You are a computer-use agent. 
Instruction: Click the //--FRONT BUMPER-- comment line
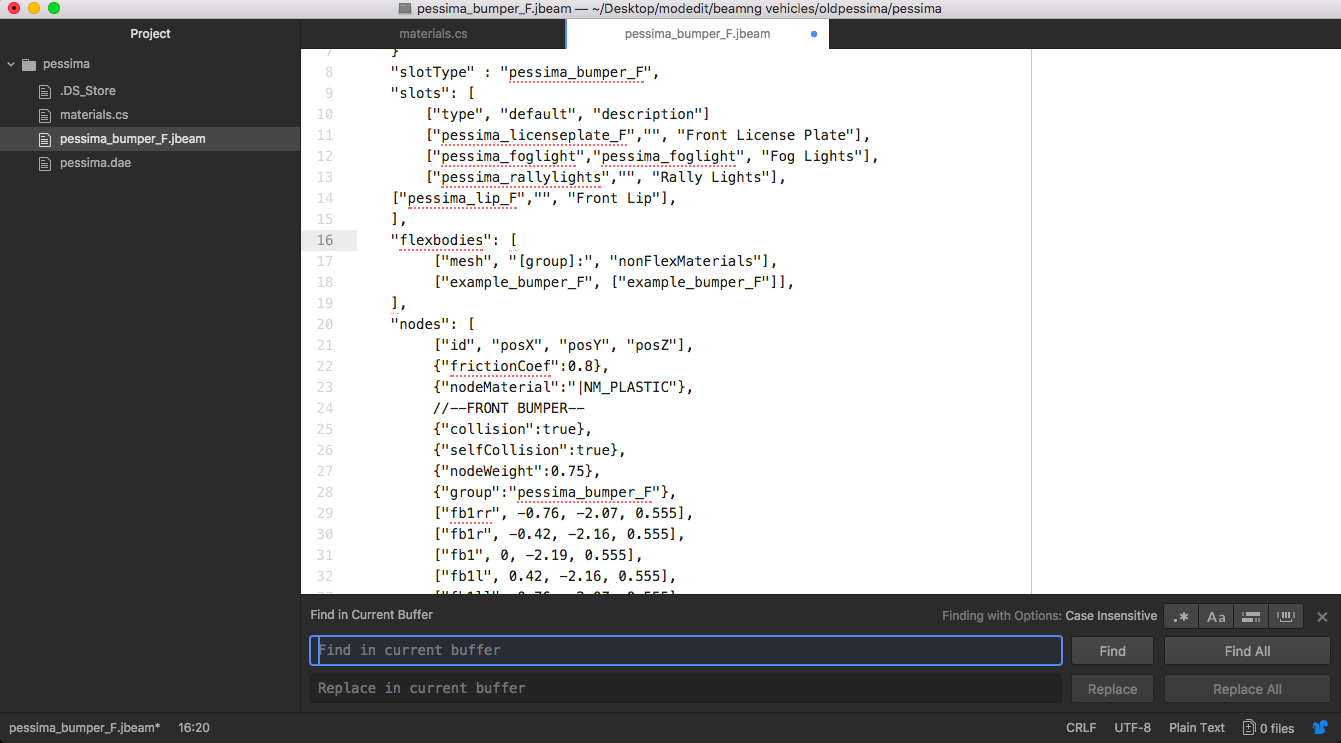pos(509,408)
